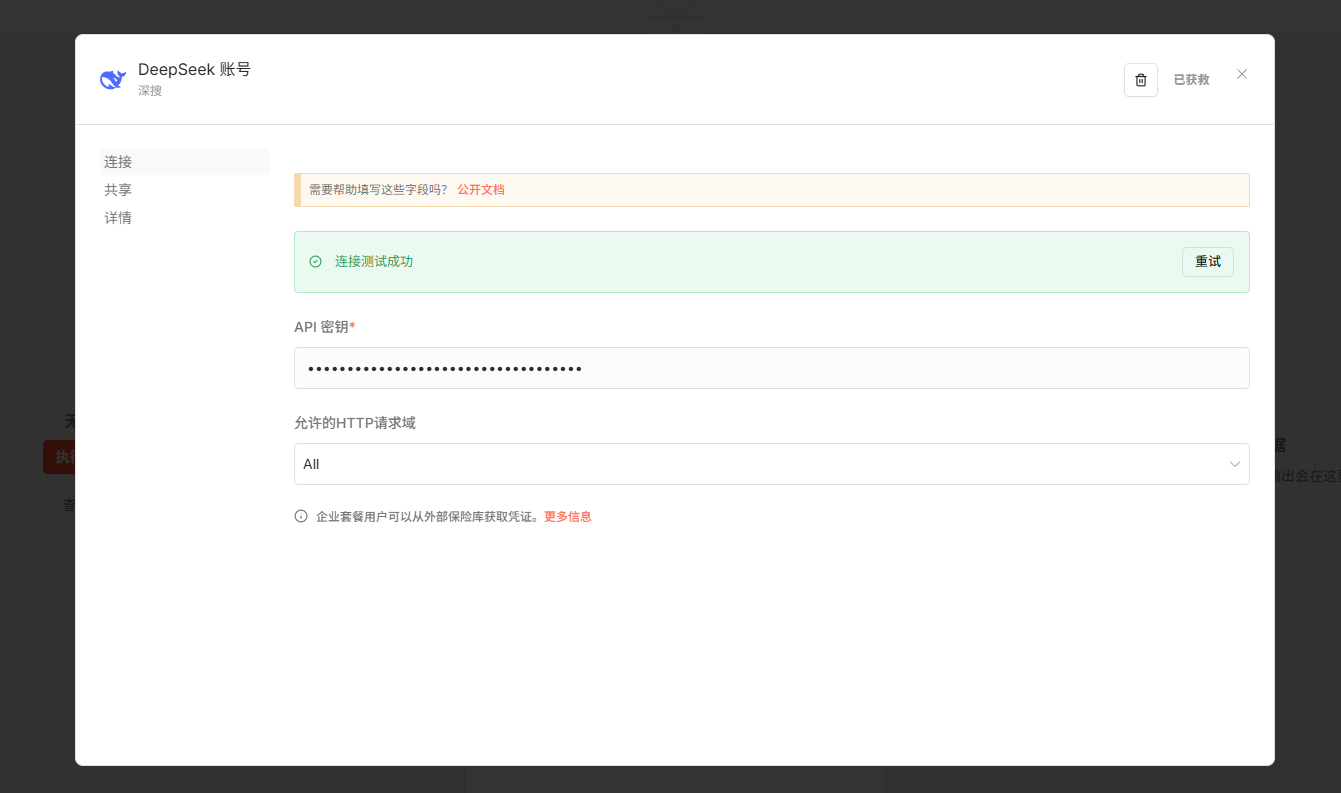Click the DeepSeek whale logo icon
Image resolution: width=1341 pixels, height=793 pixels.
(x=113, y=80)
